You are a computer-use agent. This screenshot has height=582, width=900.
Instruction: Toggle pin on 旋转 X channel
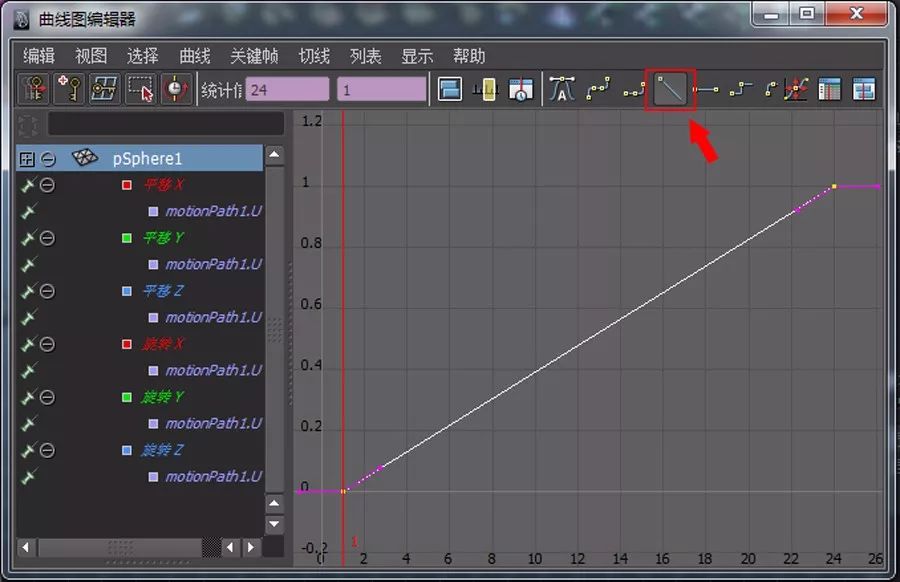click(28, 344)
